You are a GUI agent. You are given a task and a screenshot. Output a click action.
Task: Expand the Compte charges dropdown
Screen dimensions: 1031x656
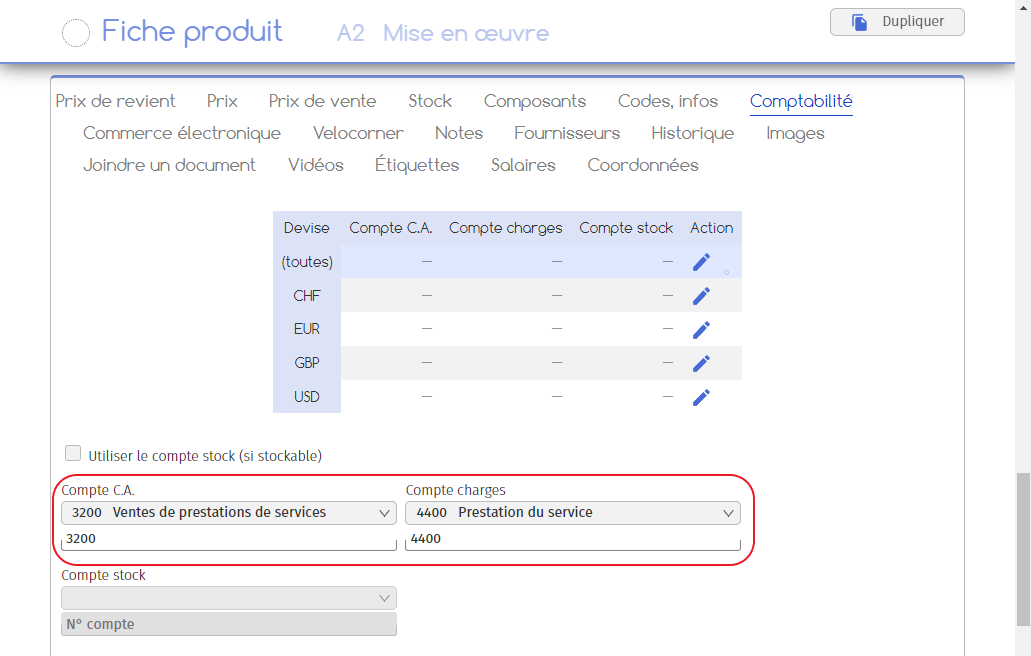click(x=573, y=513)
